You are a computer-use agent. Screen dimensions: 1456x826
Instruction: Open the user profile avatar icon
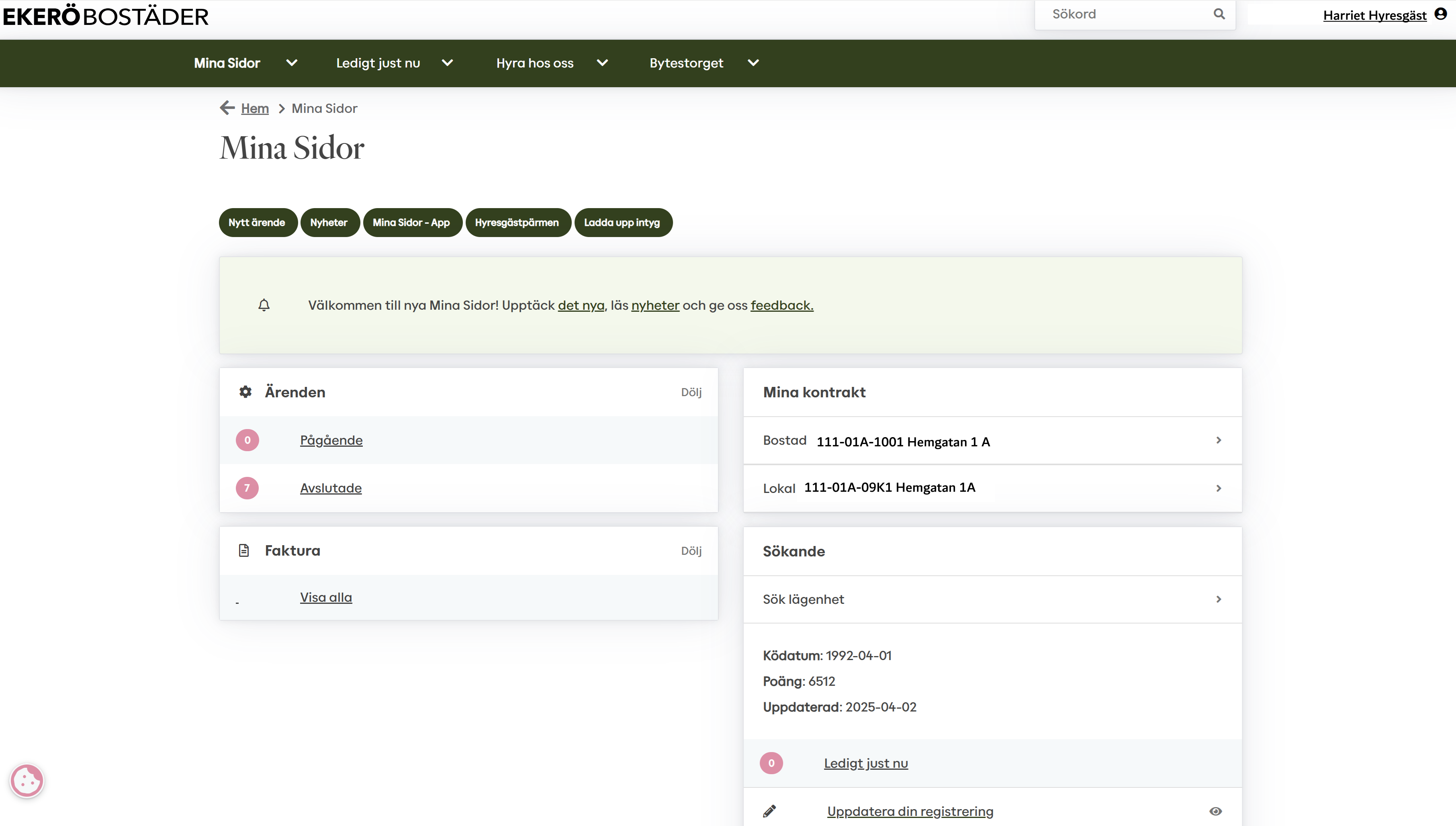click(1441, 14)
